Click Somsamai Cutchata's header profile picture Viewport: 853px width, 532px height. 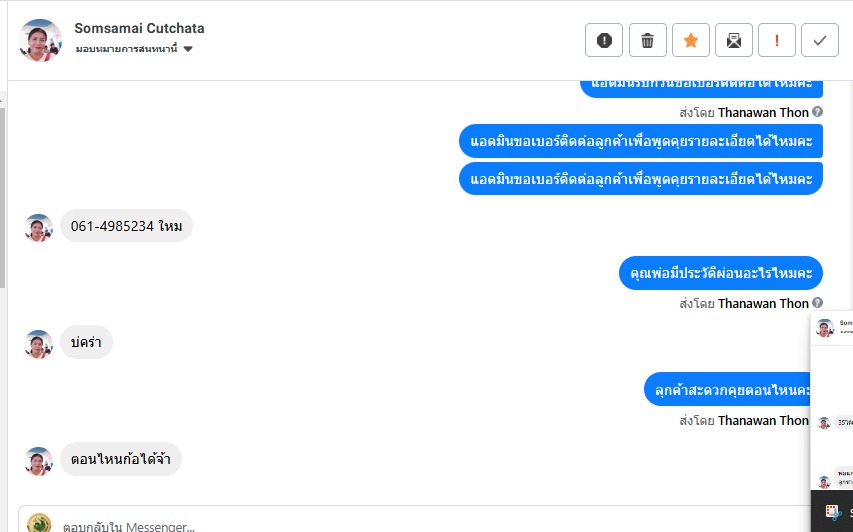pos(41,40)
